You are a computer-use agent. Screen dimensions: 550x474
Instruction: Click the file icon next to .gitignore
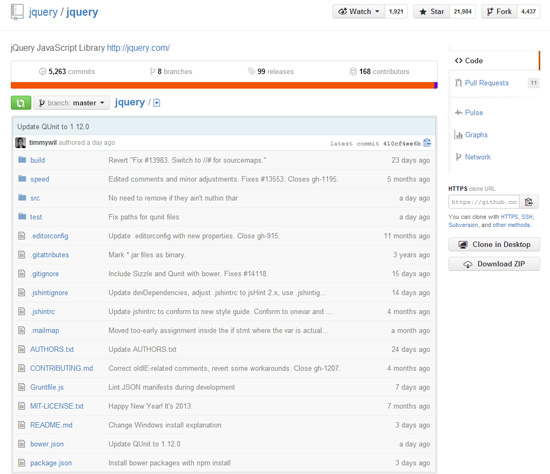pos(22,274)
